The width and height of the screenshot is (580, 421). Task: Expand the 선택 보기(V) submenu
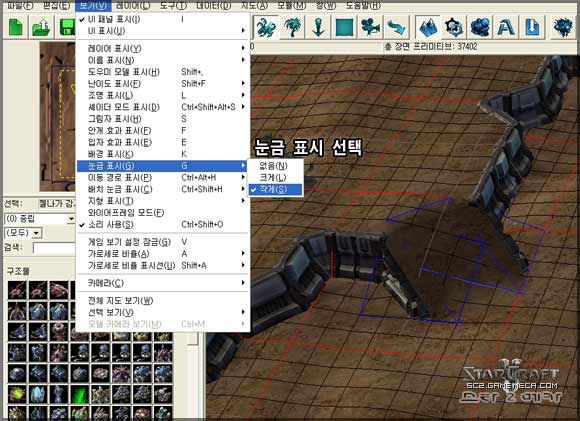point(163,313)
